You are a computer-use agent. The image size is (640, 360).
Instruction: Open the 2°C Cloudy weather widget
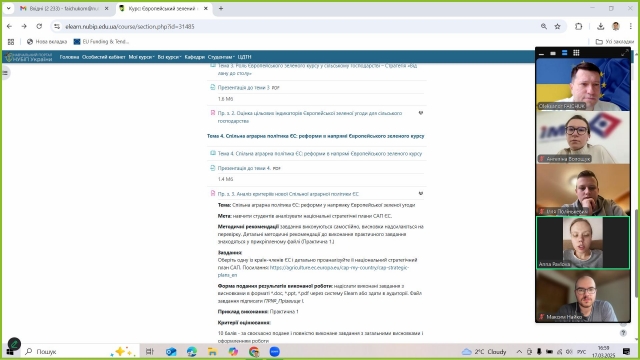(484, 351)
